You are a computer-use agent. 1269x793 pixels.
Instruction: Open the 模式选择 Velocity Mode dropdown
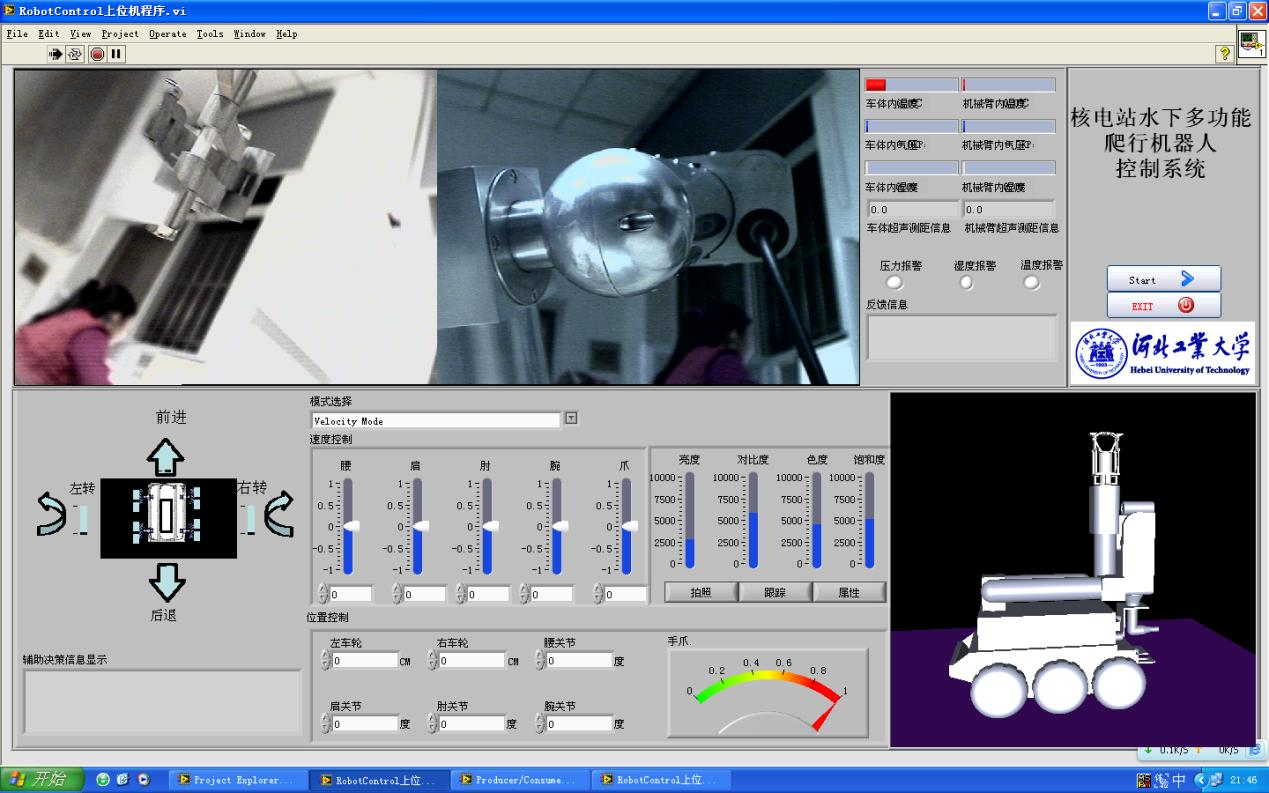click(x=571, y=419)
